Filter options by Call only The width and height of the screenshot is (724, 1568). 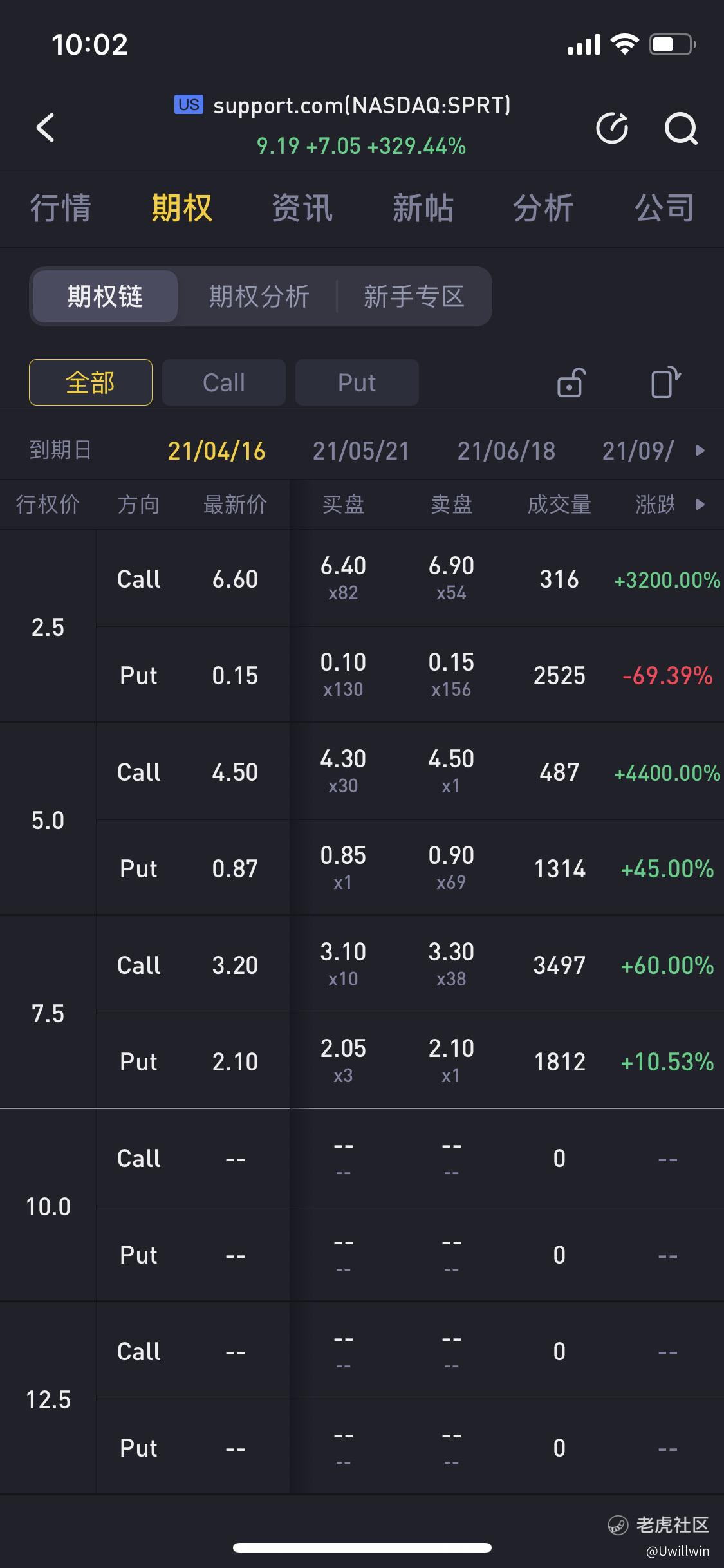224,382
